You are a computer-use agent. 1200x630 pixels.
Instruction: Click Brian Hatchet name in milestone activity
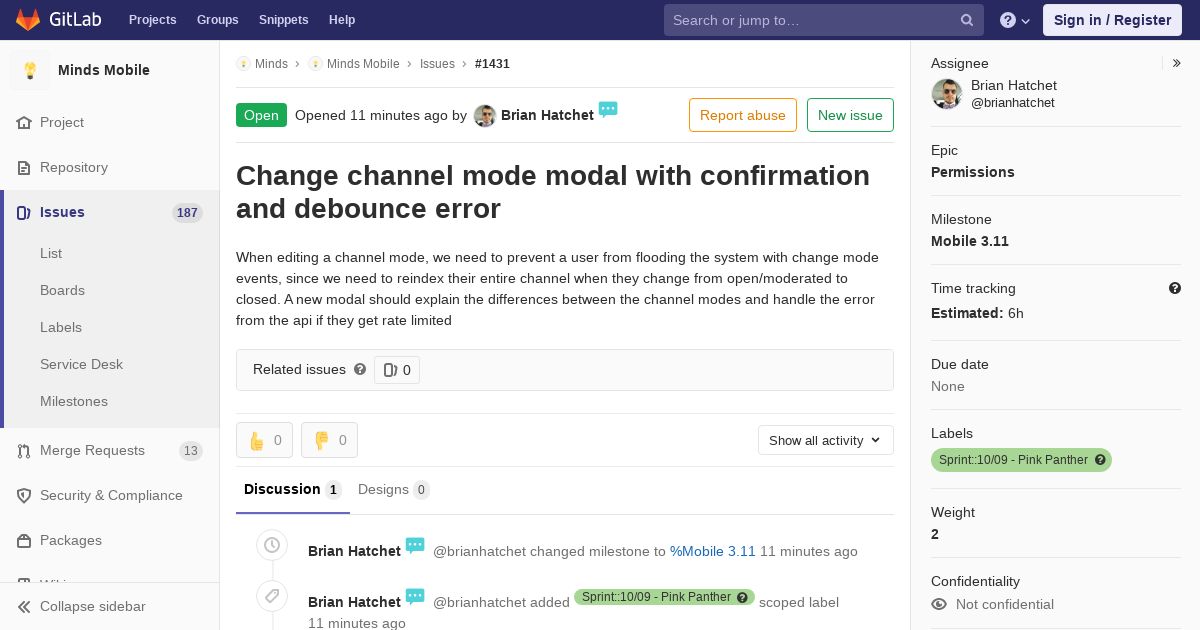(354, 551)
